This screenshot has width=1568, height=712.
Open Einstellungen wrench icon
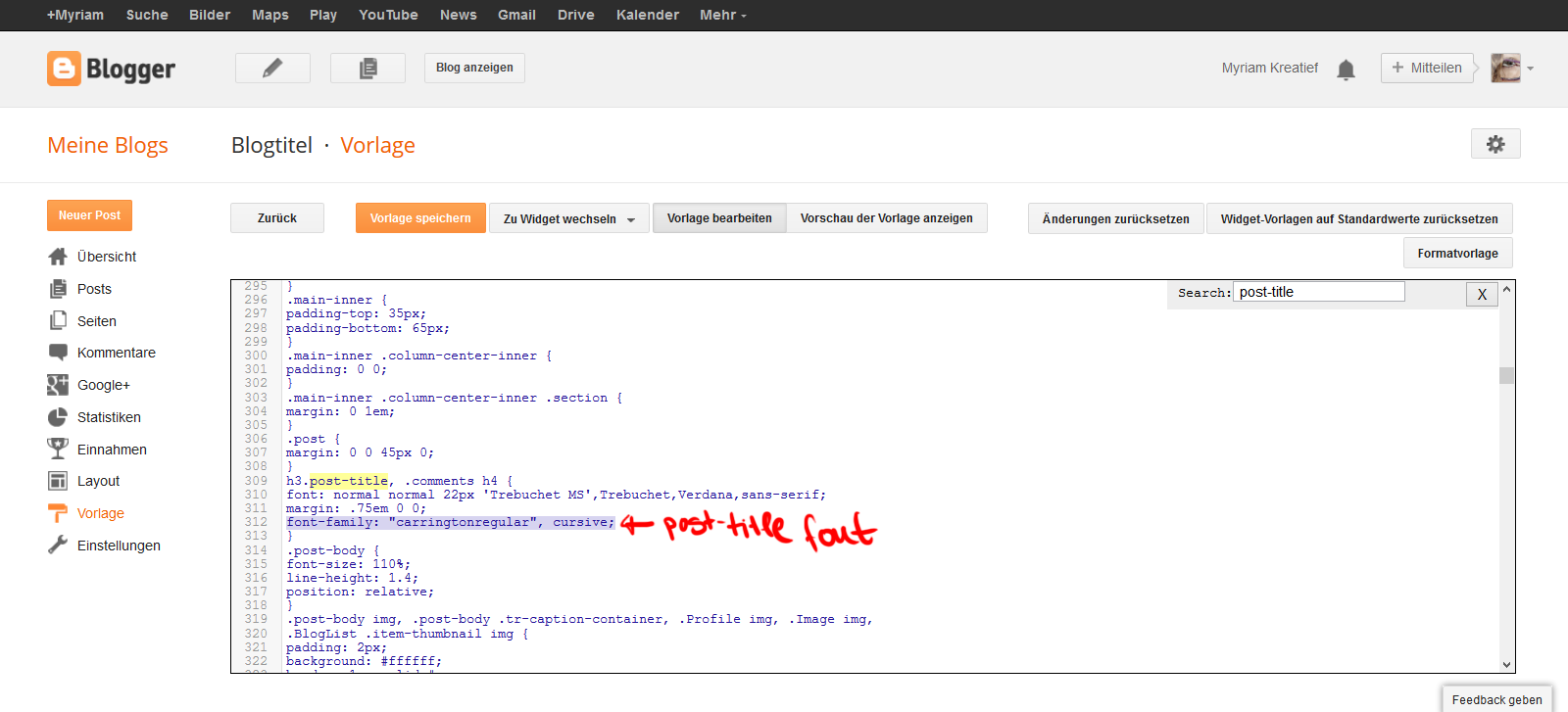(x=58, y=546)
